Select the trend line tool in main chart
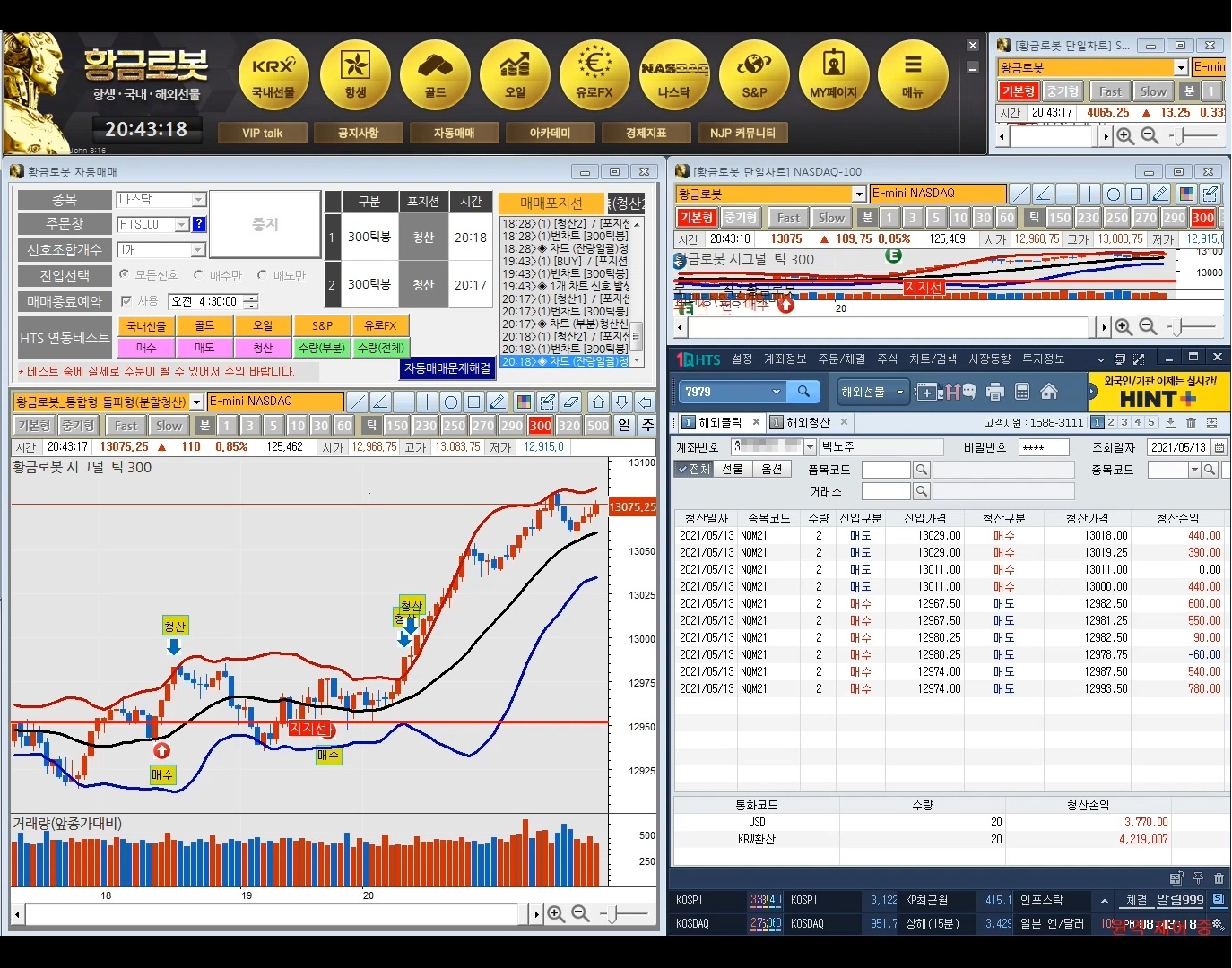Image resolution: width=1232 pixels, height=968 pixels. (x=357, y=402)
